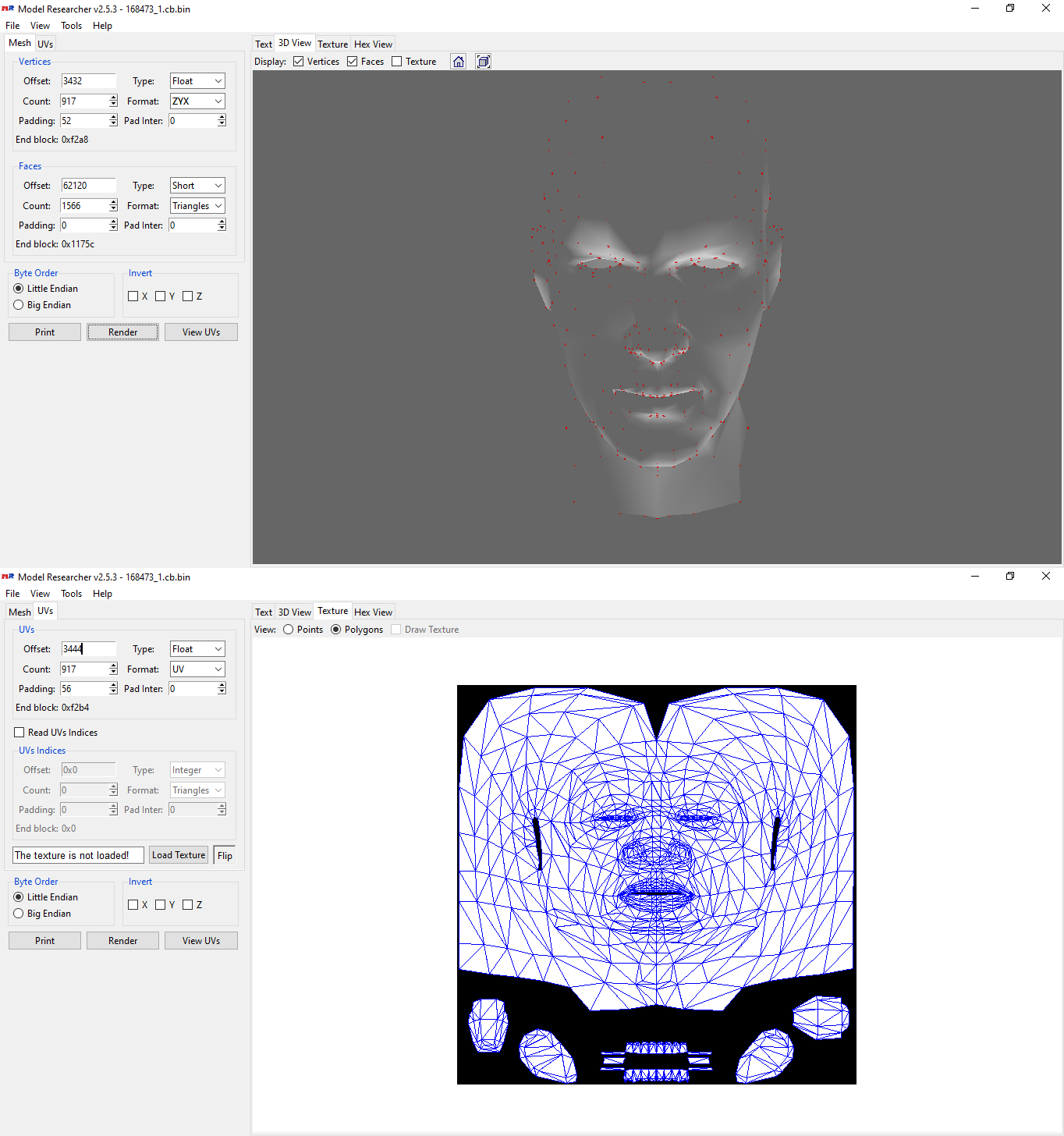Viewport: 1064px width, 1136px height.
Task: Toggle the Vertices display checkbox
Action: (298, 62)
